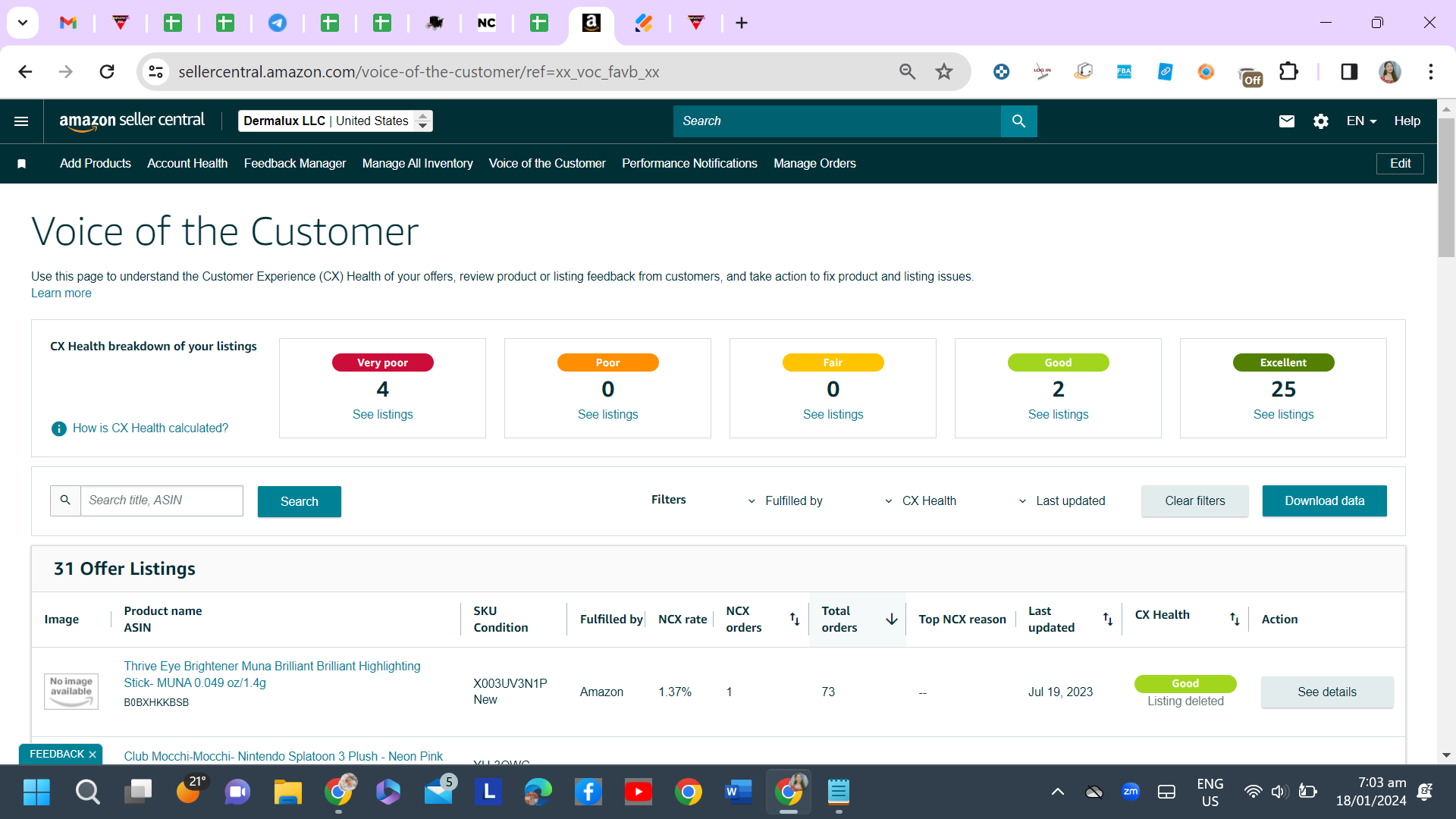This screenshot has height=819, width=1456.
Task: Click Edit favorites bar button
Action: point(1400,164)
